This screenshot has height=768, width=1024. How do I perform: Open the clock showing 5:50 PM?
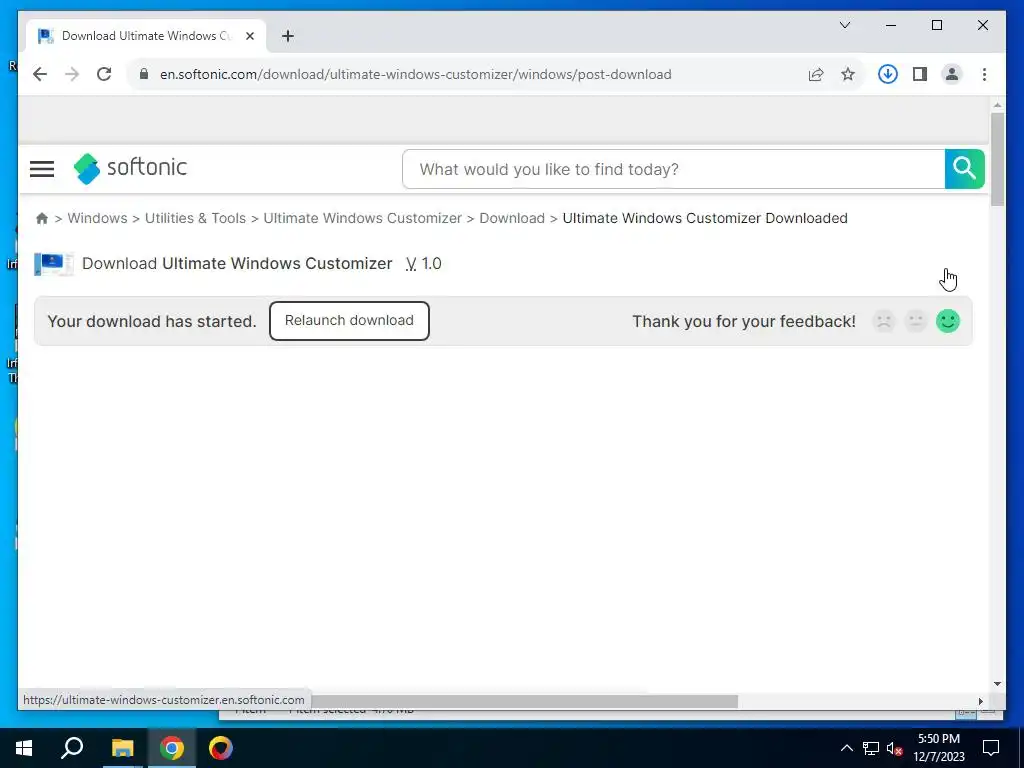939,748
